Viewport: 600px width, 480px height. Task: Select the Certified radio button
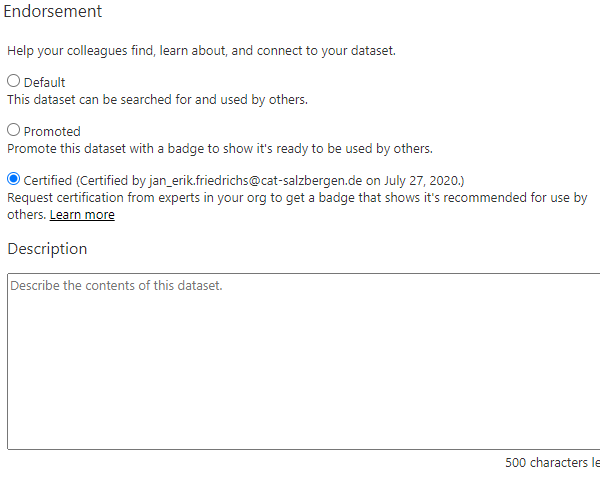14,180
